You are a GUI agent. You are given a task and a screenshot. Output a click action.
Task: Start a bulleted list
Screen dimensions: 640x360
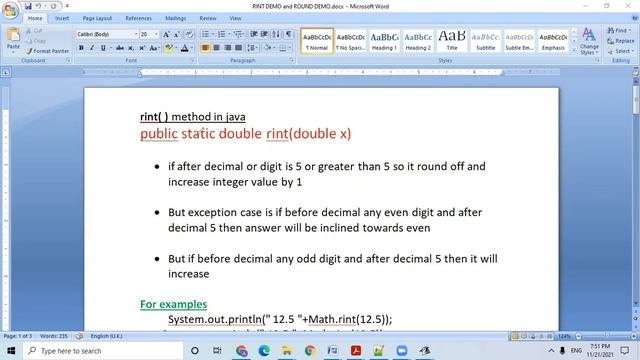(x=205, y=34)
